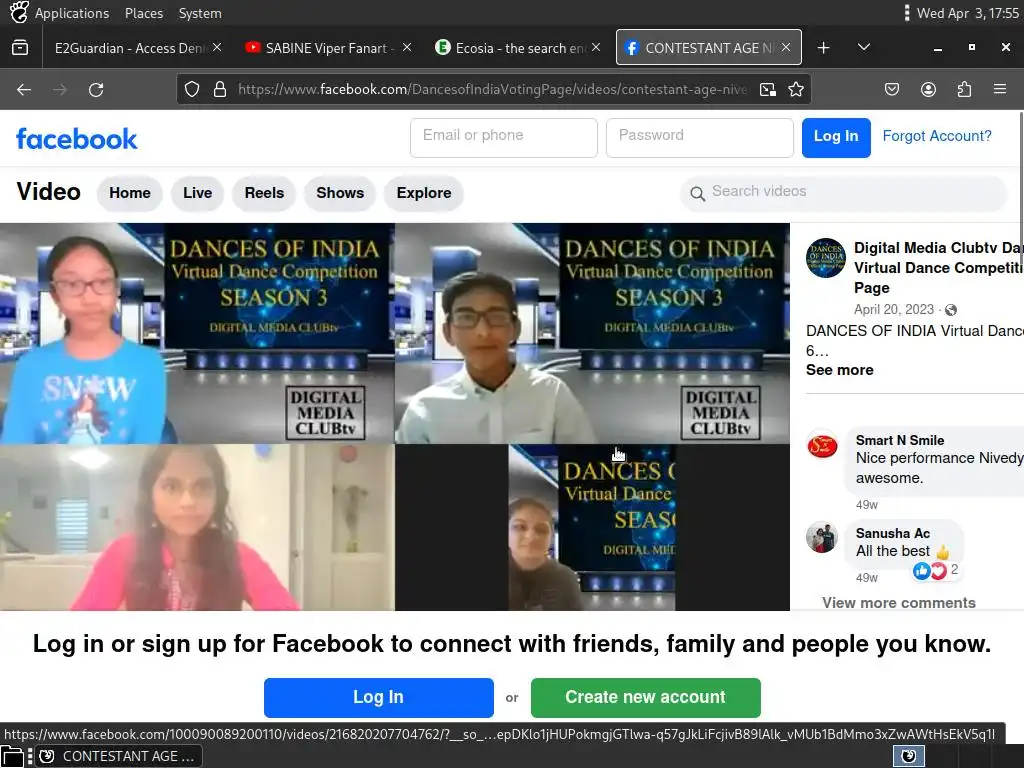
Task: Close the E2Guardian tab
Action: tap(217, 48)
